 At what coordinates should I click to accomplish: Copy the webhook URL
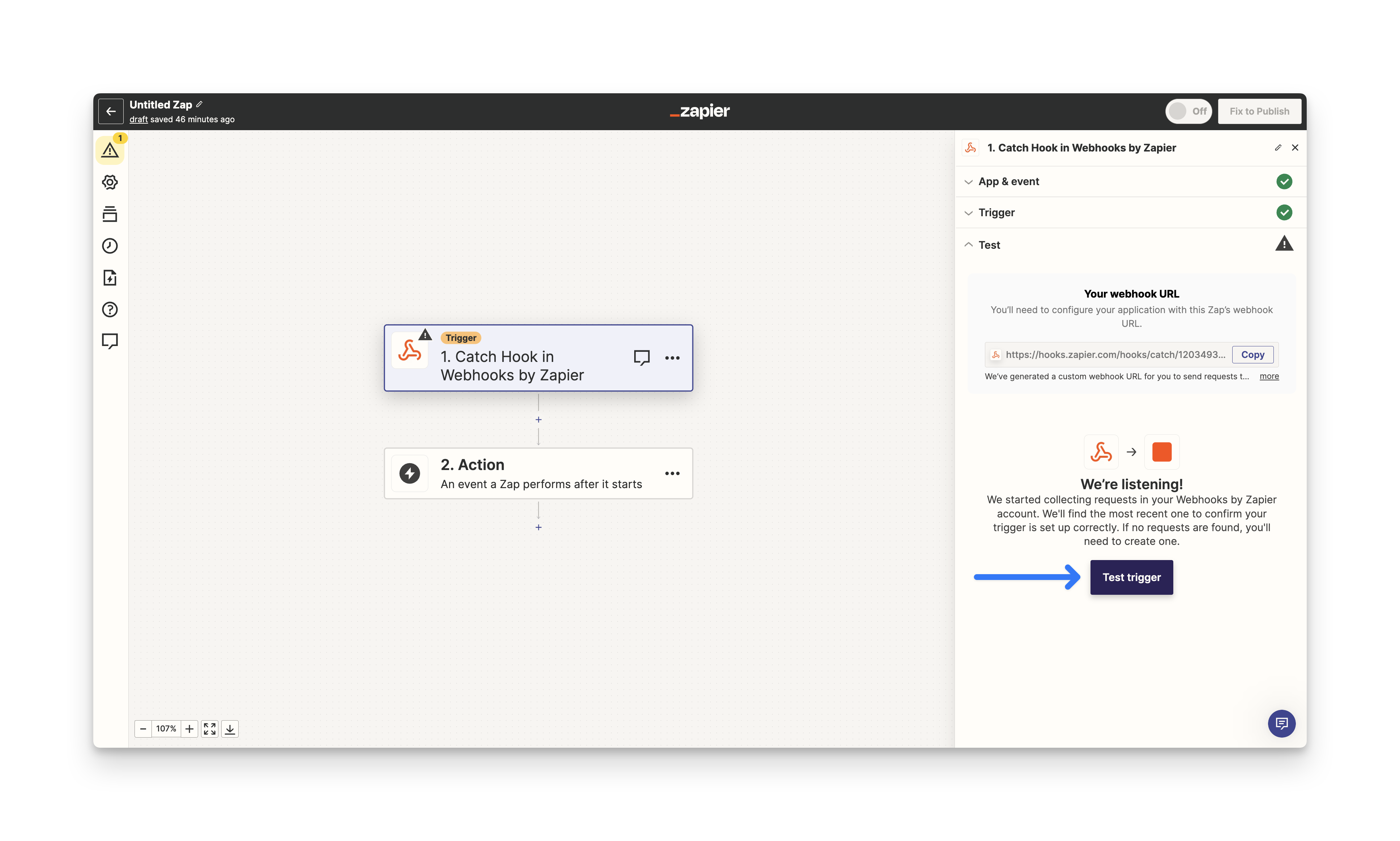(x=1252, y=355)
